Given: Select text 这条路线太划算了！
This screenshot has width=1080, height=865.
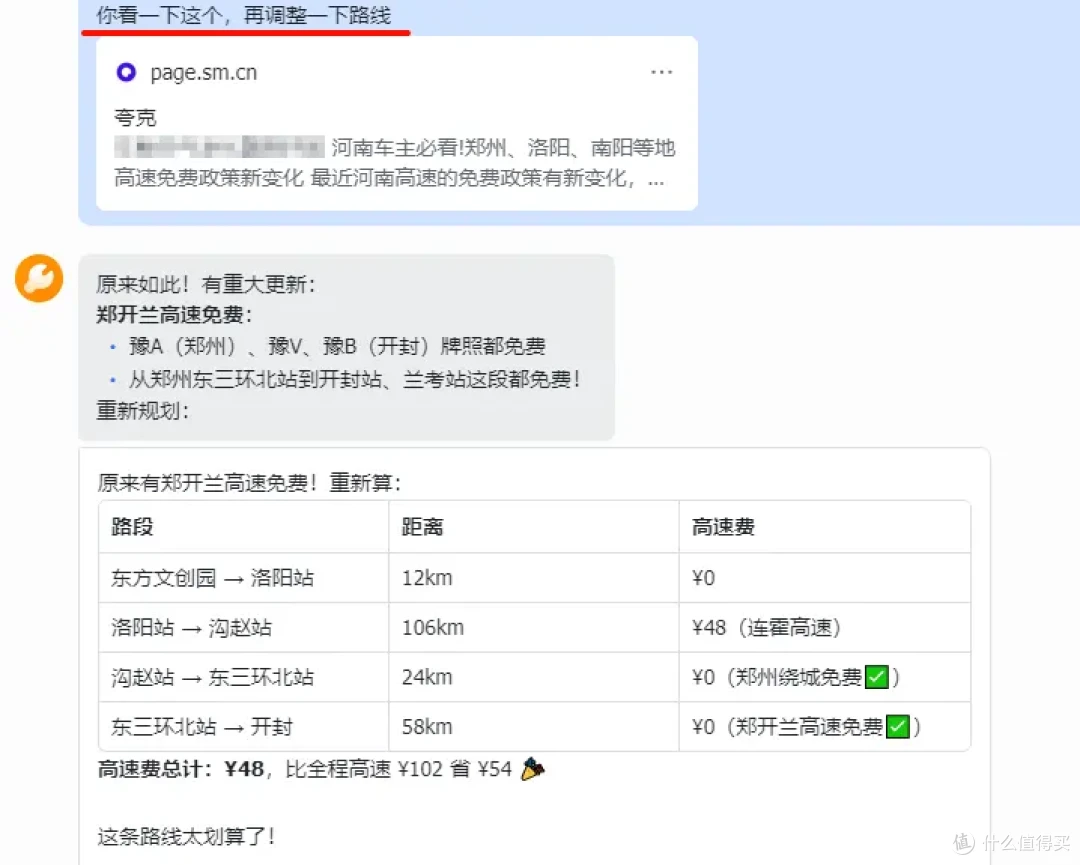Looking at the screenshot, I should click(187, 837).
